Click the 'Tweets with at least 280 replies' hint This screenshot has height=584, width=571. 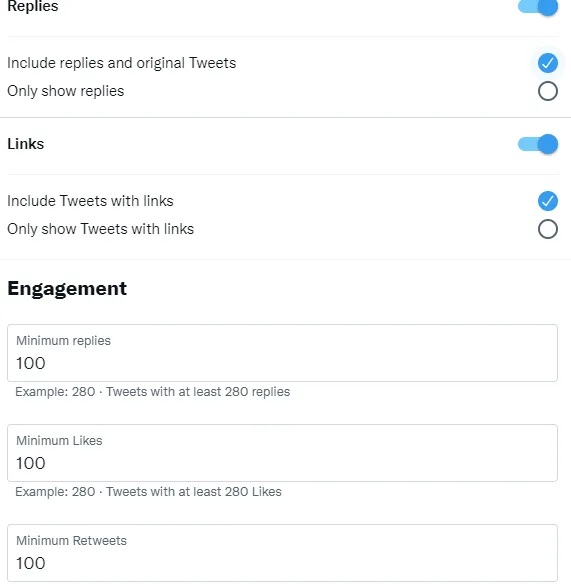pyautogui.click(x=198, y=392)
